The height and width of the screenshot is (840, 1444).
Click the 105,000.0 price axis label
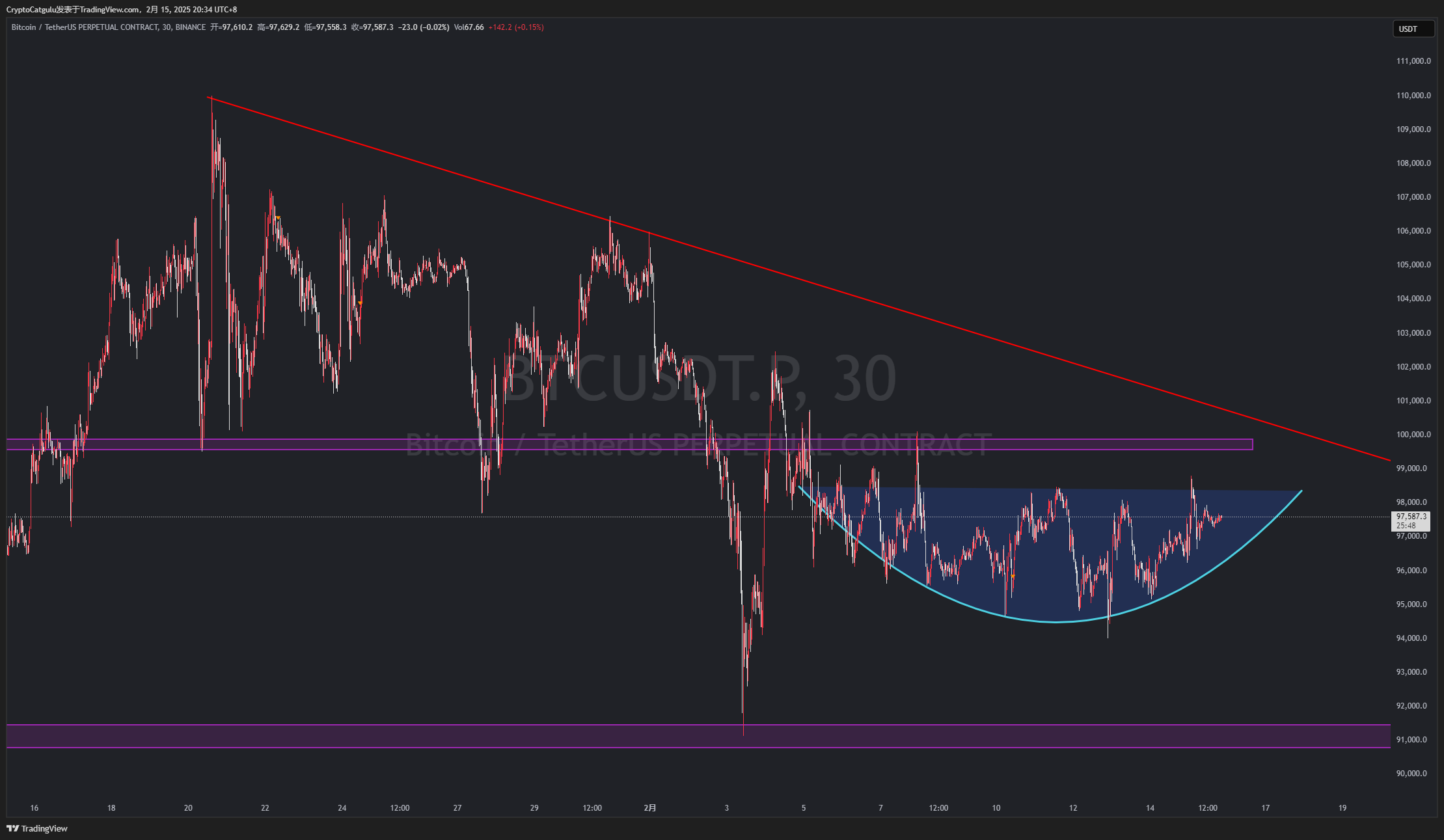[x=1413, y=264]
